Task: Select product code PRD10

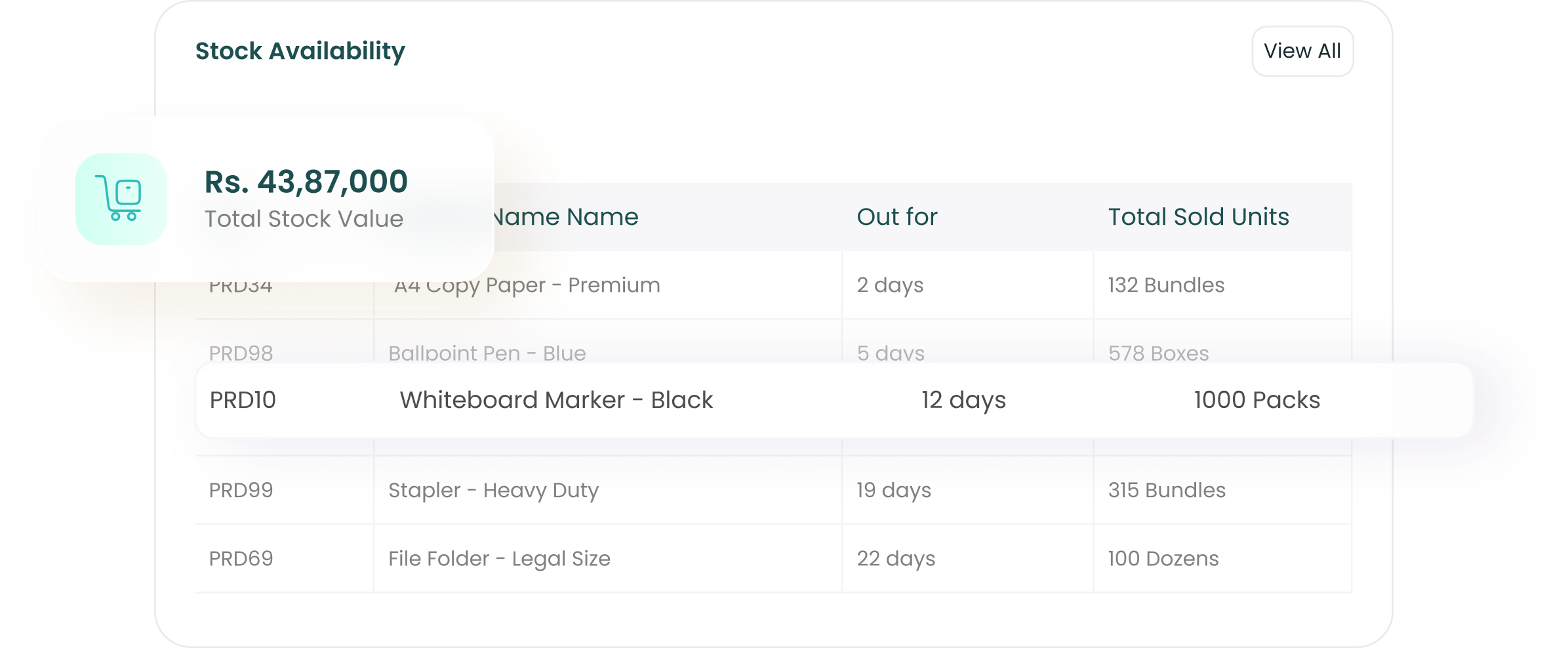Action: [243, 400]
